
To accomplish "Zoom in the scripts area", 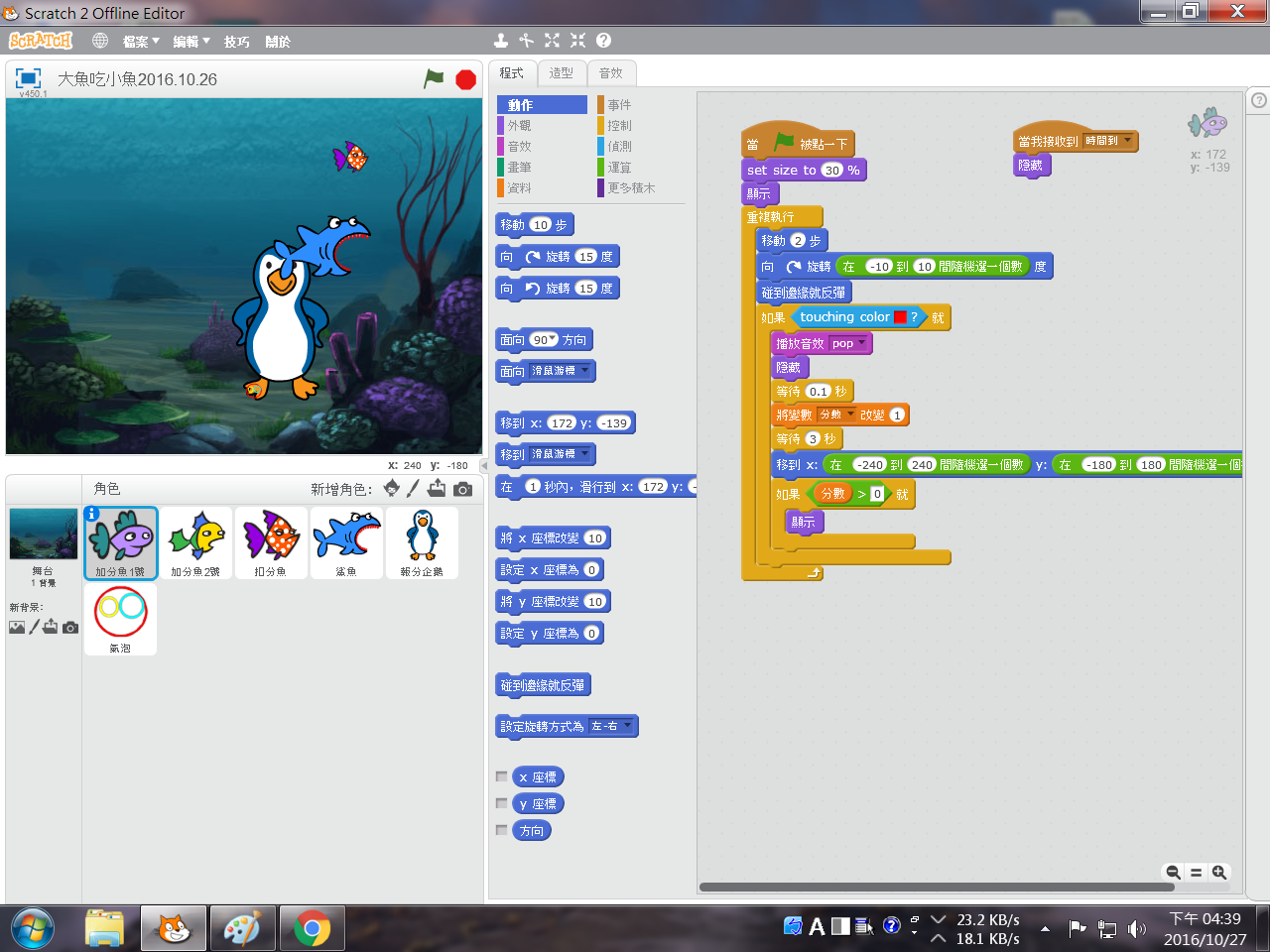I will pos(1219,873).
